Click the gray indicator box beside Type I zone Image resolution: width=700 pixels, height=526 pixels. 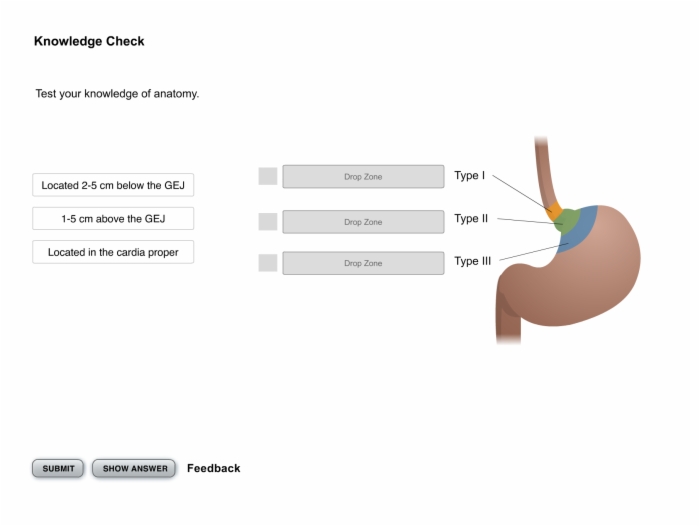[268, 176]
